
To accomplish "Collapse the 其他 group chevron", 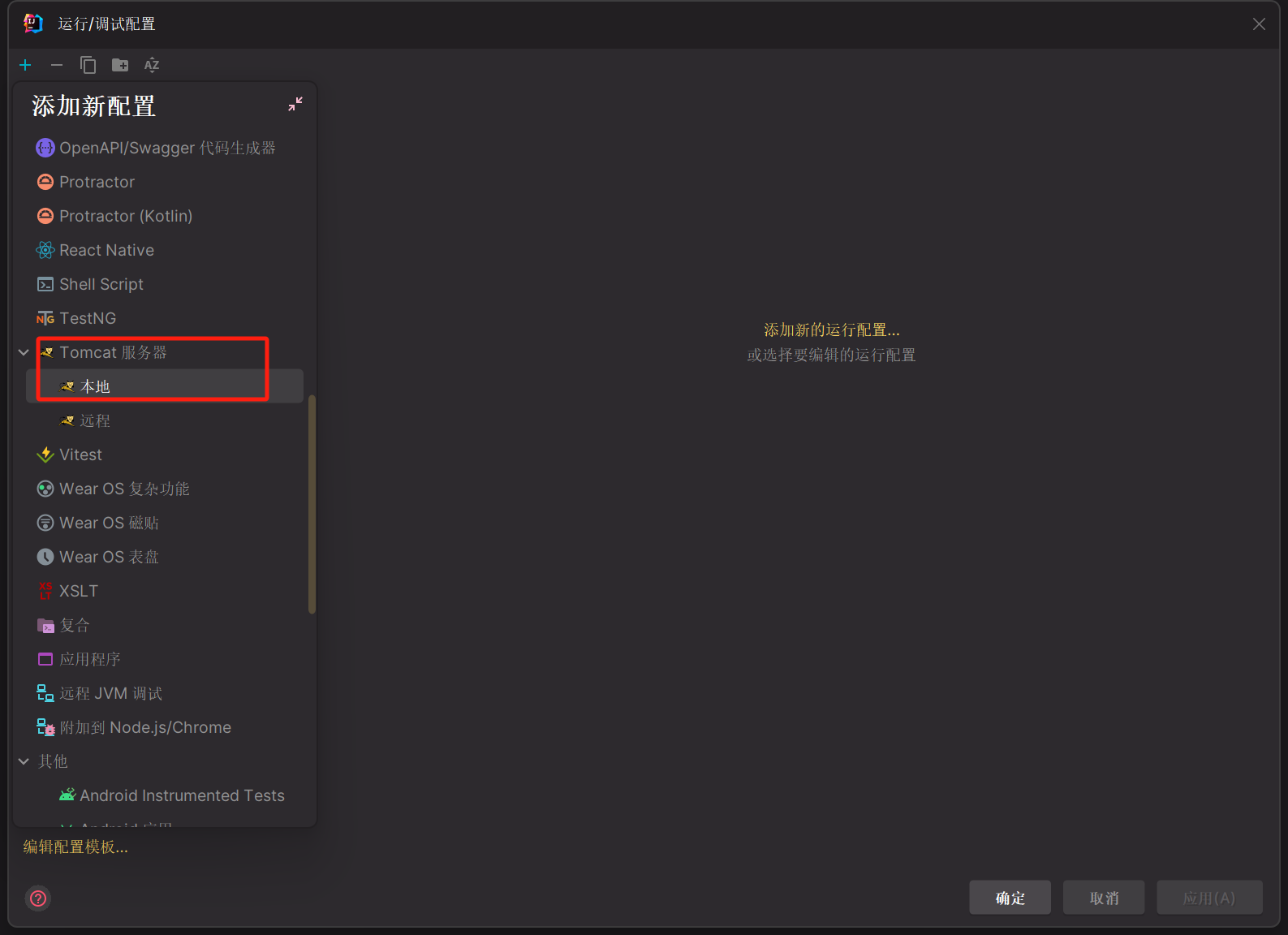I will coord(24,761).
